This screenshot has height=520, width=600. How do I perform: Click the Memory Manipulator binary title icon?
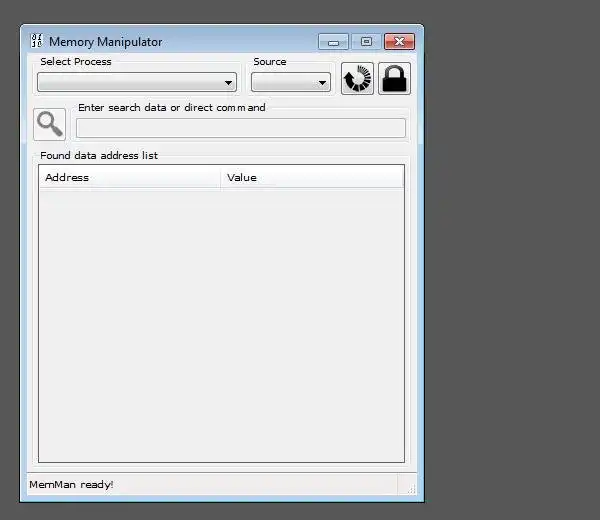[x=37, y=41]
